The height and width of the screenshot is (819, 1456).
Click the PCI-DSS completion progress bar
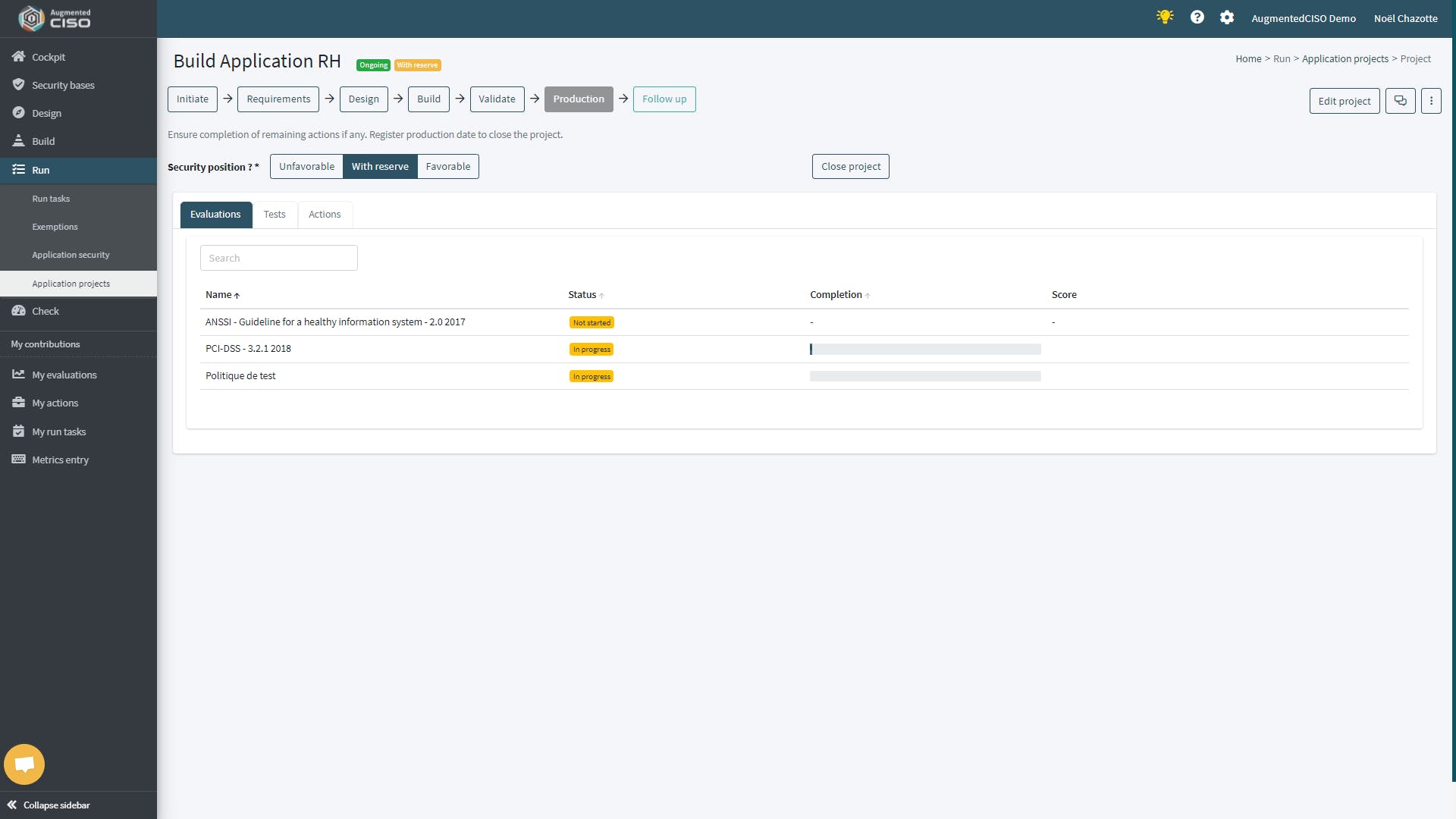coord(925,349)
